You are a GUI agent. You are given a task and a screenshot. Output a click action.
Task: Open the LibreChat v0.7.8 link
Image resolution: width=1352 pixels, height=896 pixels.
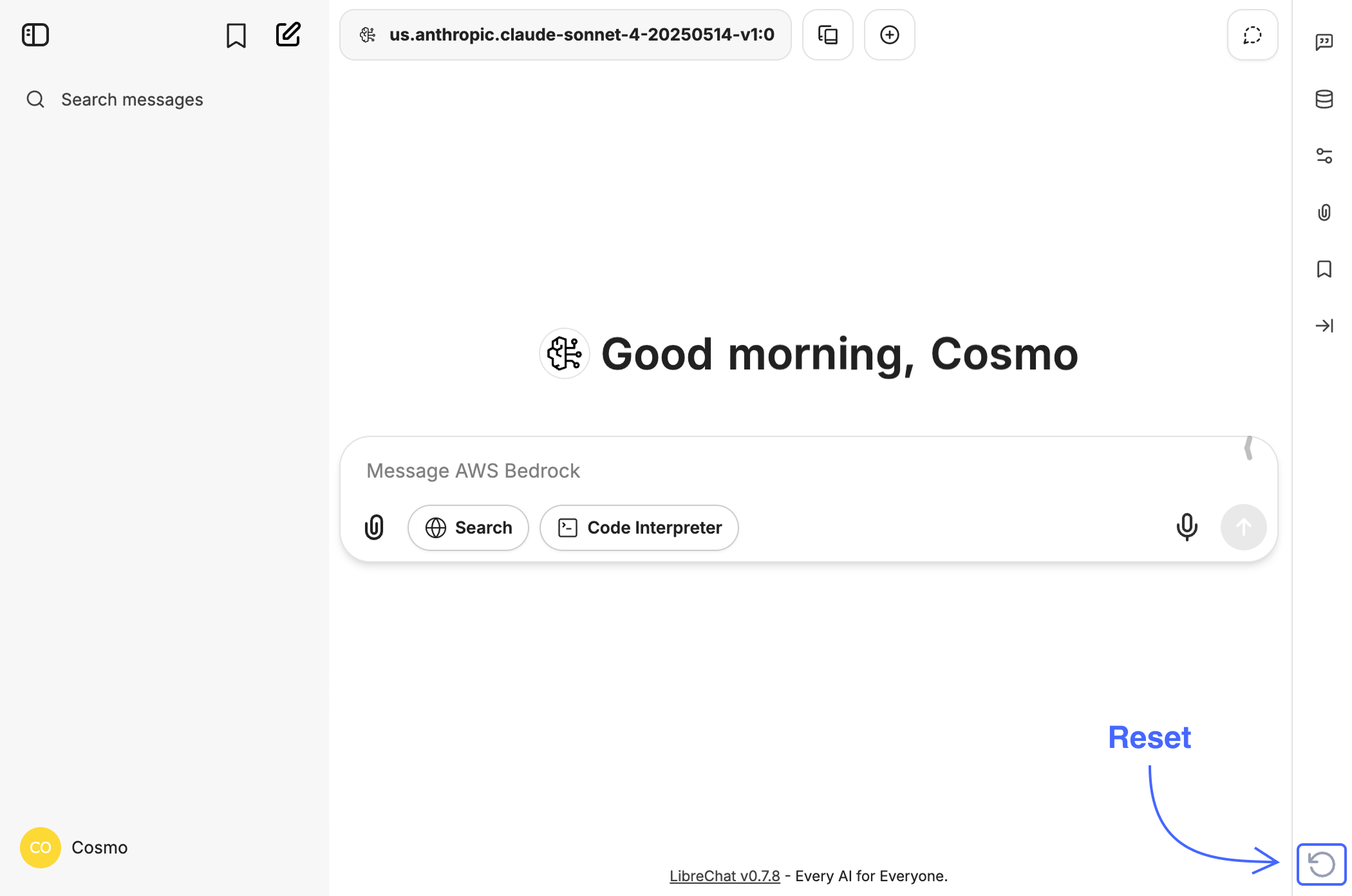724,876
